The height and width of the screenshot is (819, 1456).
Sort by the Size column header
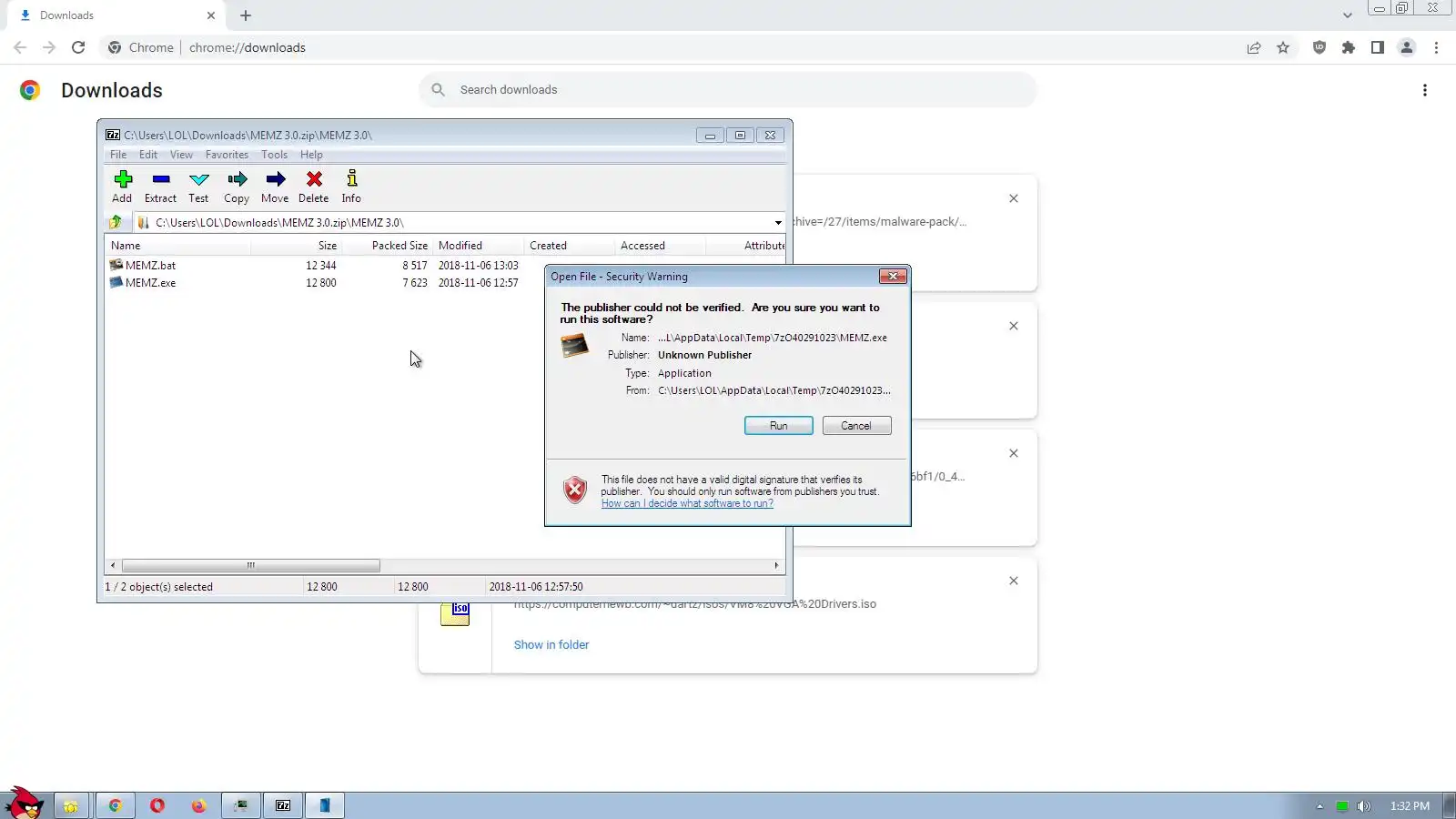[x=296, y=246]
